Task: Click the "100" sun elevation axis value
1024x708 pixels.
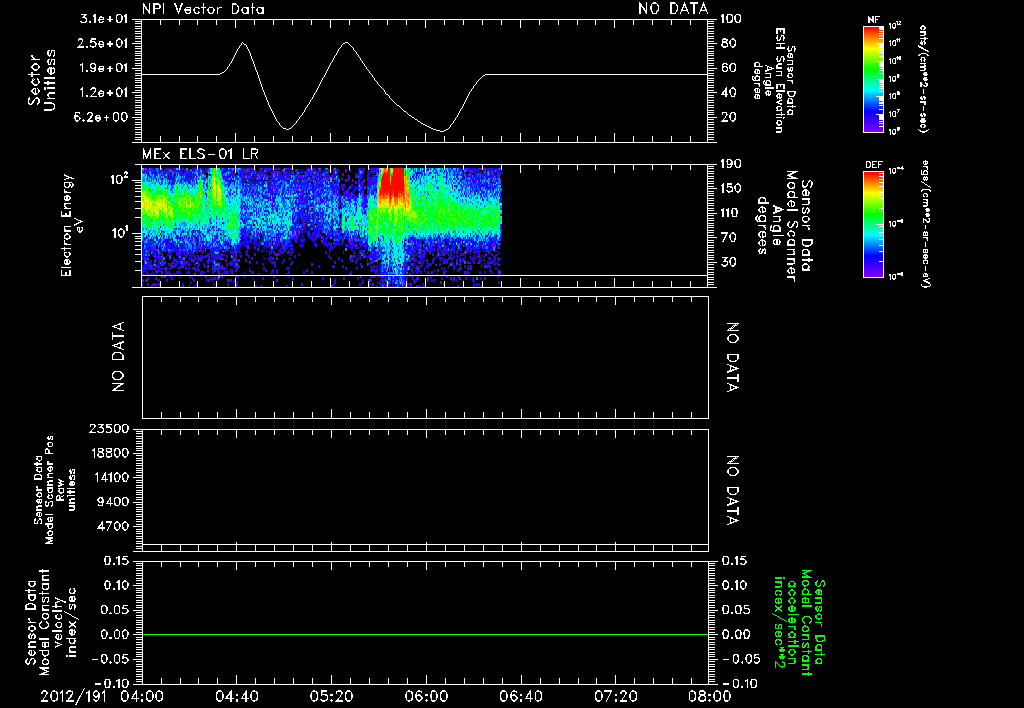Action: point(731,19)
